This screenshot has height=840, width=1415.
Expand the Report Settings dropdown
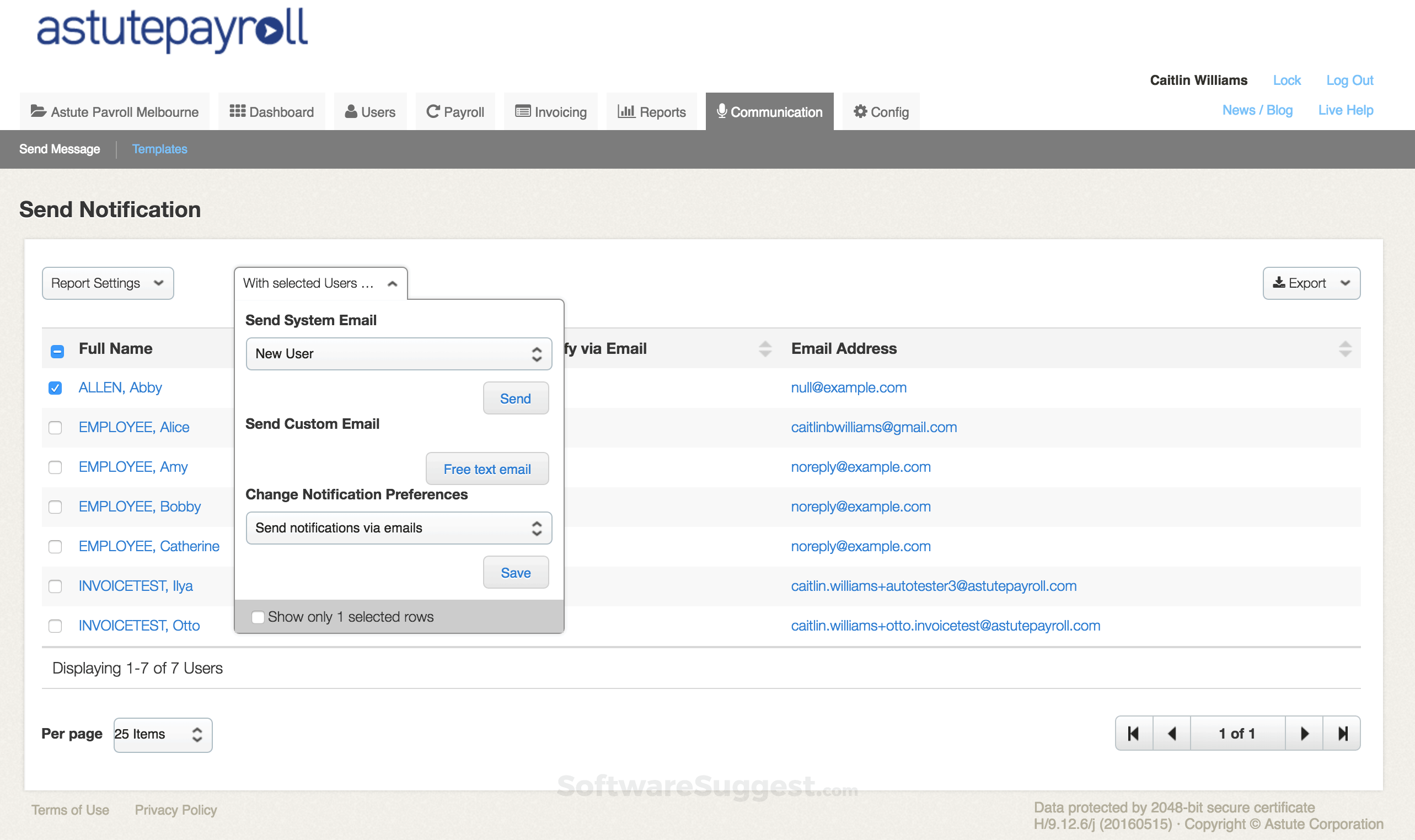(x=107, y=283)
